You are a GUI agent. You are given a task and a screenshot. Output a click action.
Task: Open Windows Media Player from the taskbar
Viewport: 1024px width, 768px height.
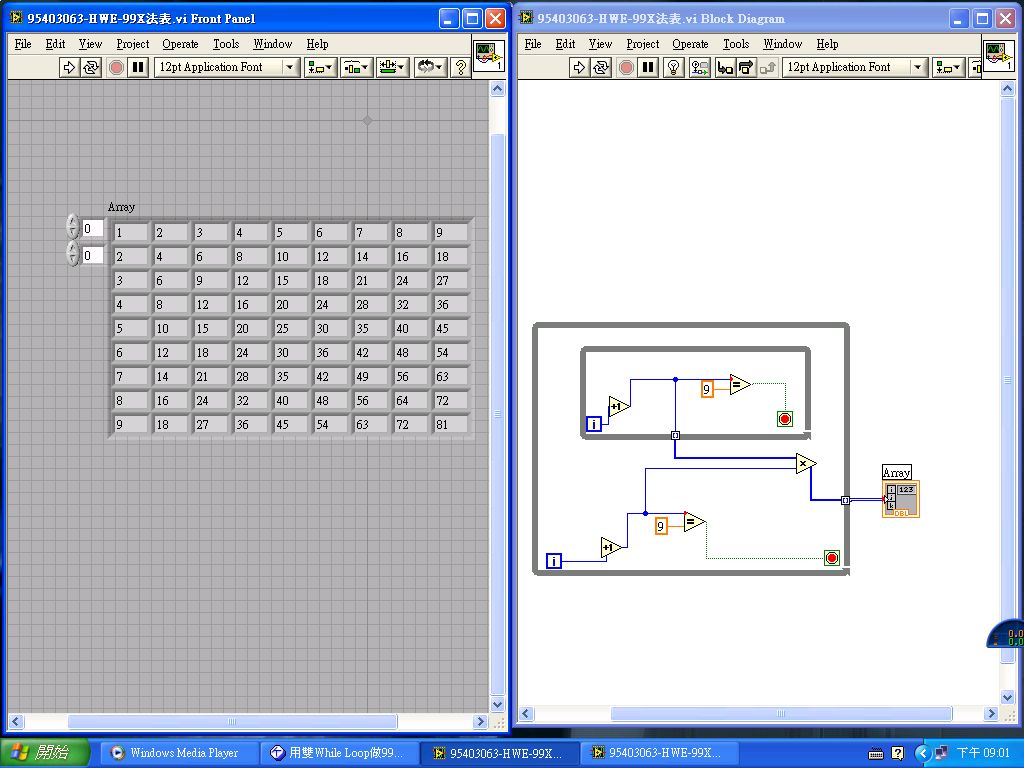pyautogui.click(x=178, y=752)
